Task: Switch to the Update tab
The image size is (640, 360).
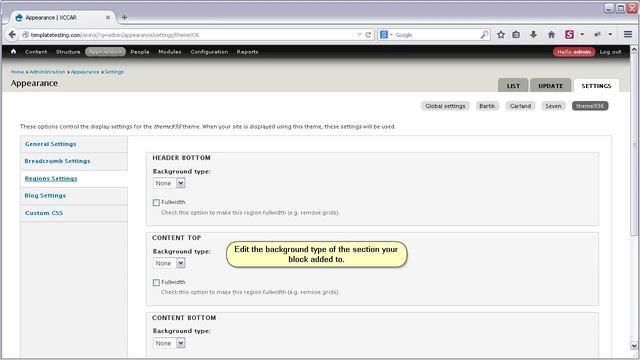Action: [550, 85]
